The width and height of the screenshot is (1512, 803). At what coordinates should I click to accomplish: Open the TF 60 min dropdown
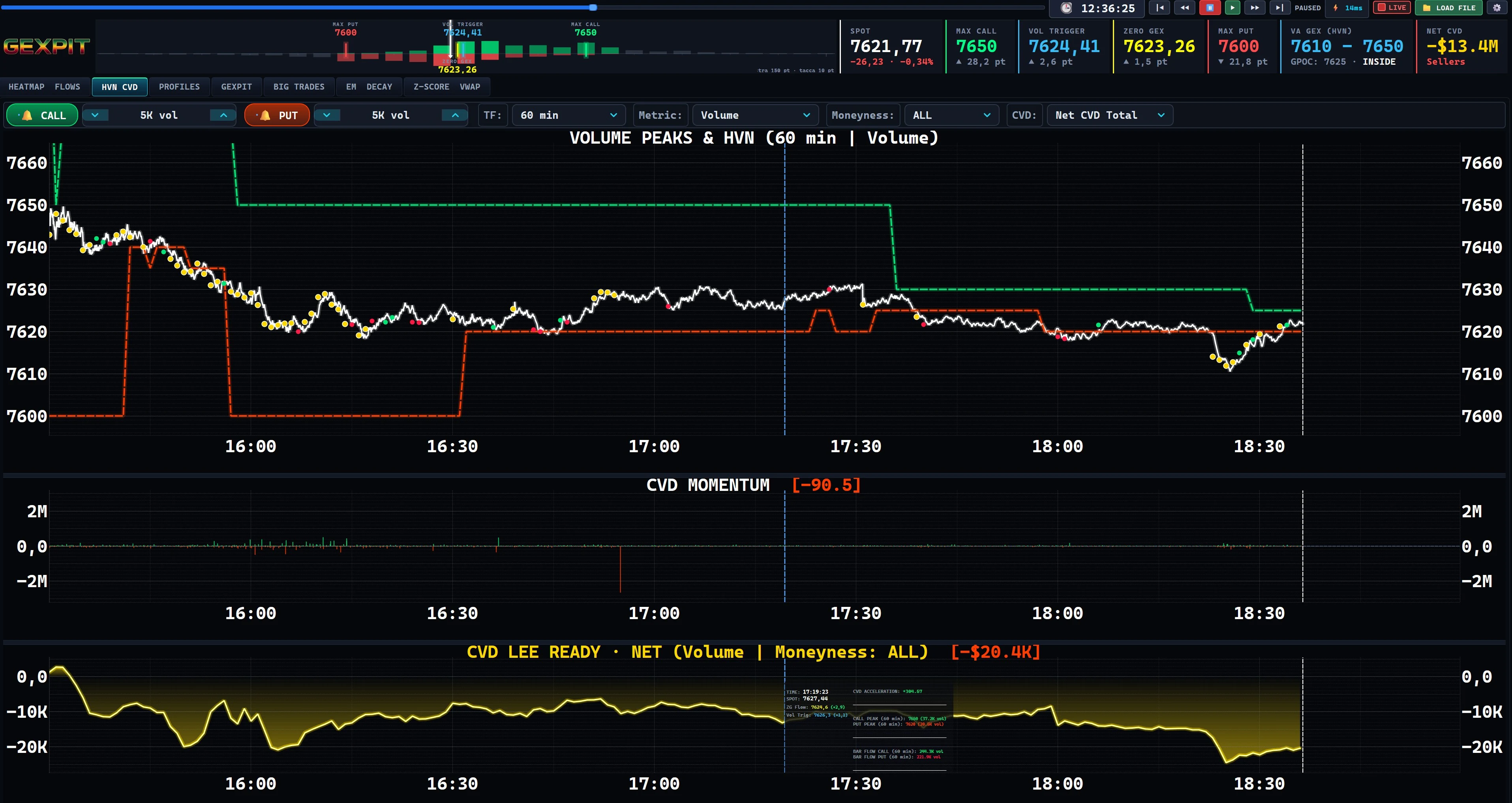click(x=568, y=115)
